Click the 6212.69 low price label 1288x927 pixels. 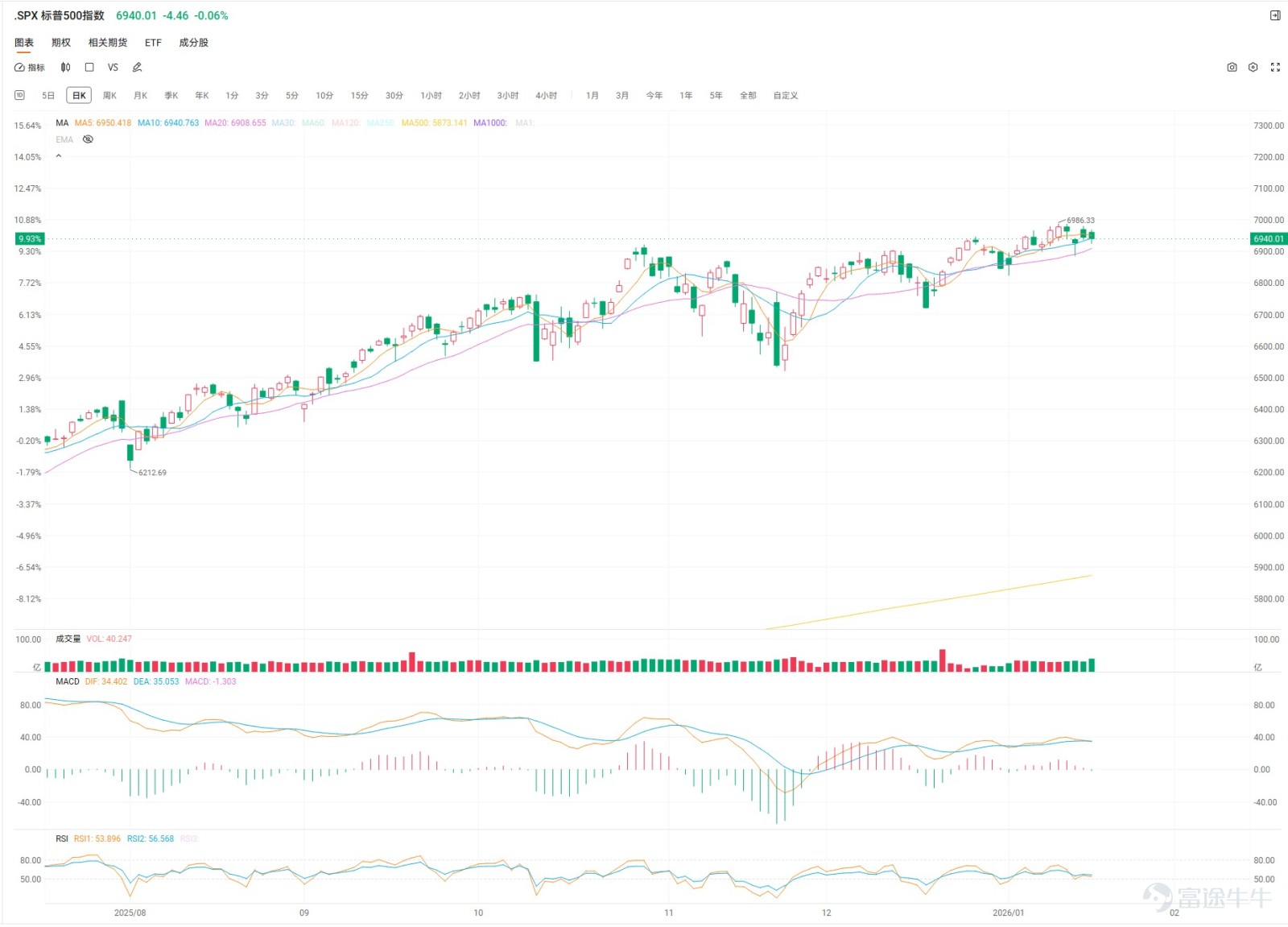[x=152, y=473]
